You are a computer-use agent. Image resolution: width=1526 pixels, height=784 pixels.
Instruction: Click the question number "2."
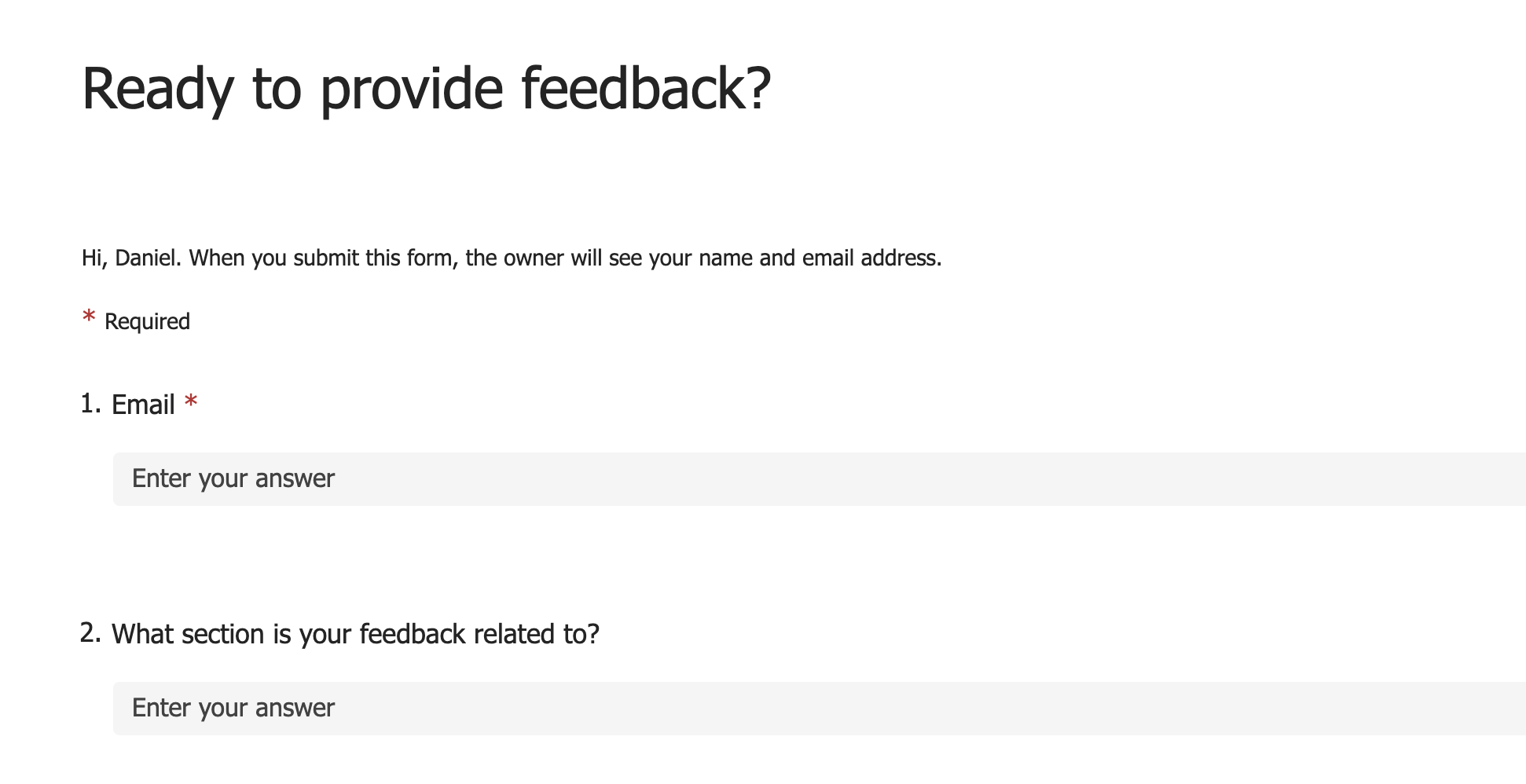pyautogui.click(x=91, y=633)
